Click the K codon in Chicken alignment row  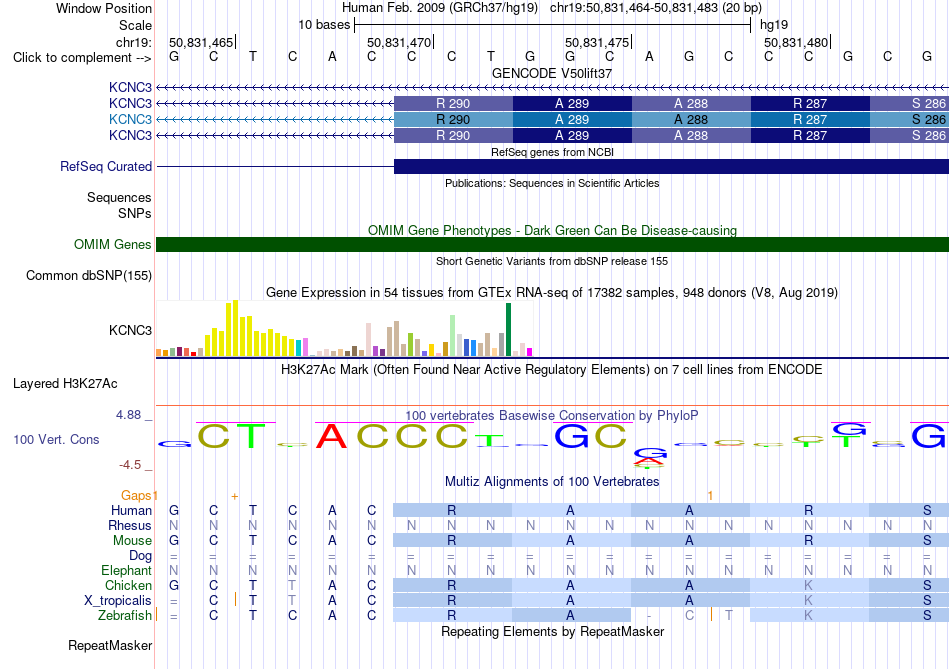[808, 585]
